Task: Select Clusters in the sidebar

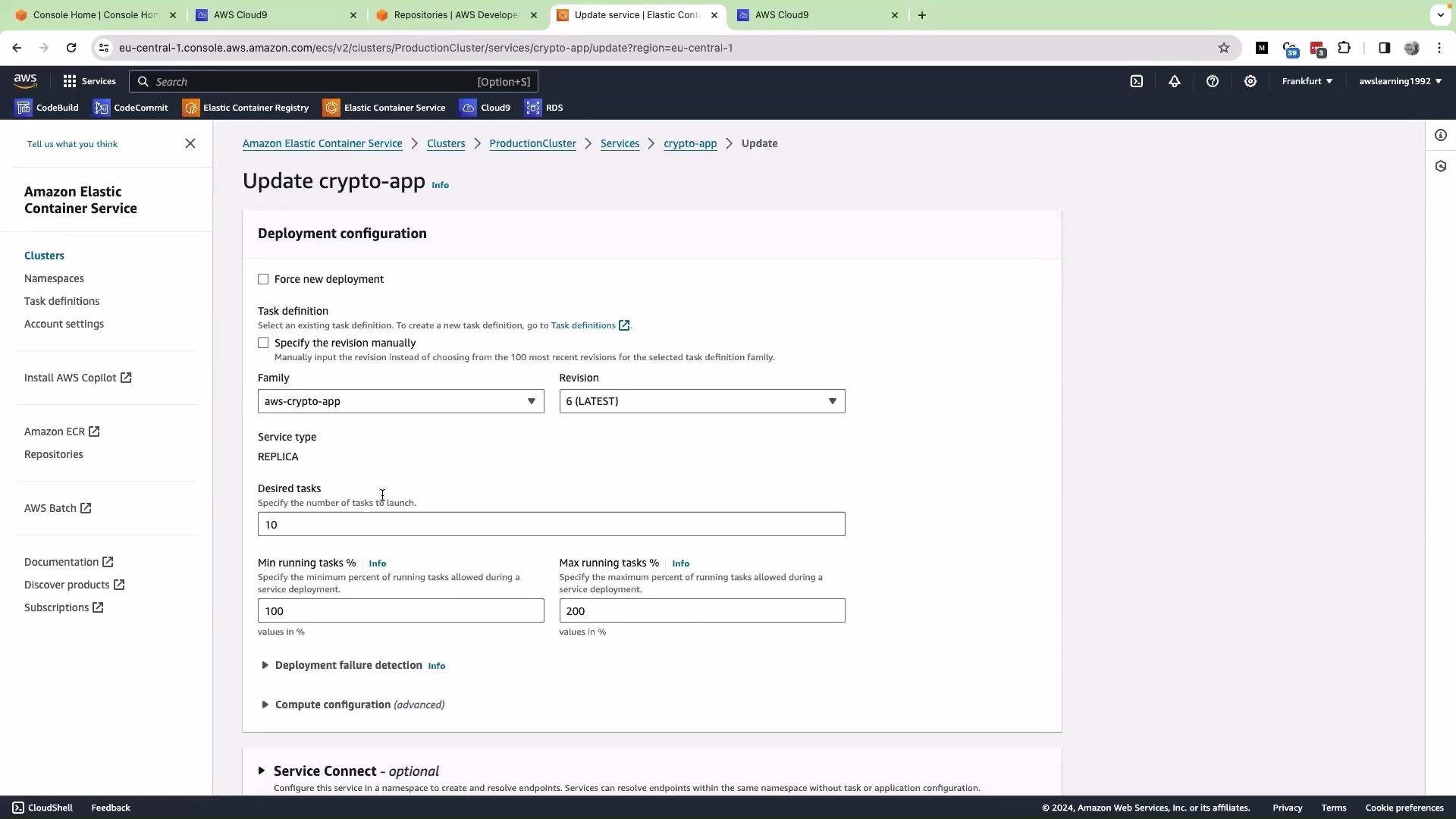Action: click(x=44, y=256)
